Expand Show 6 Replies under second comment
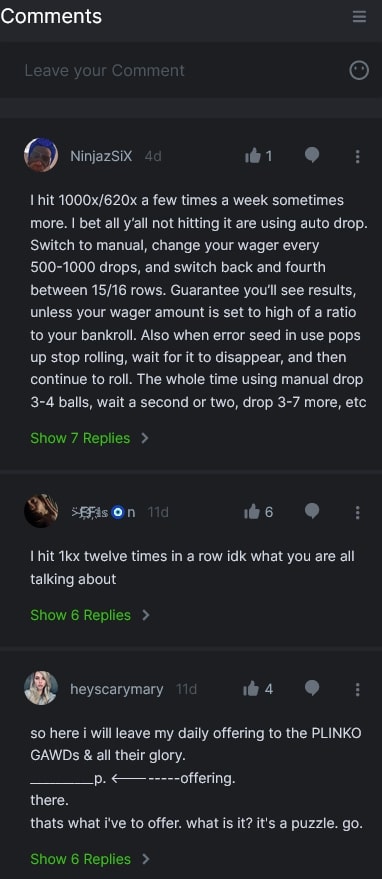This screenshot has height=879, width=382. click(89, 615)
